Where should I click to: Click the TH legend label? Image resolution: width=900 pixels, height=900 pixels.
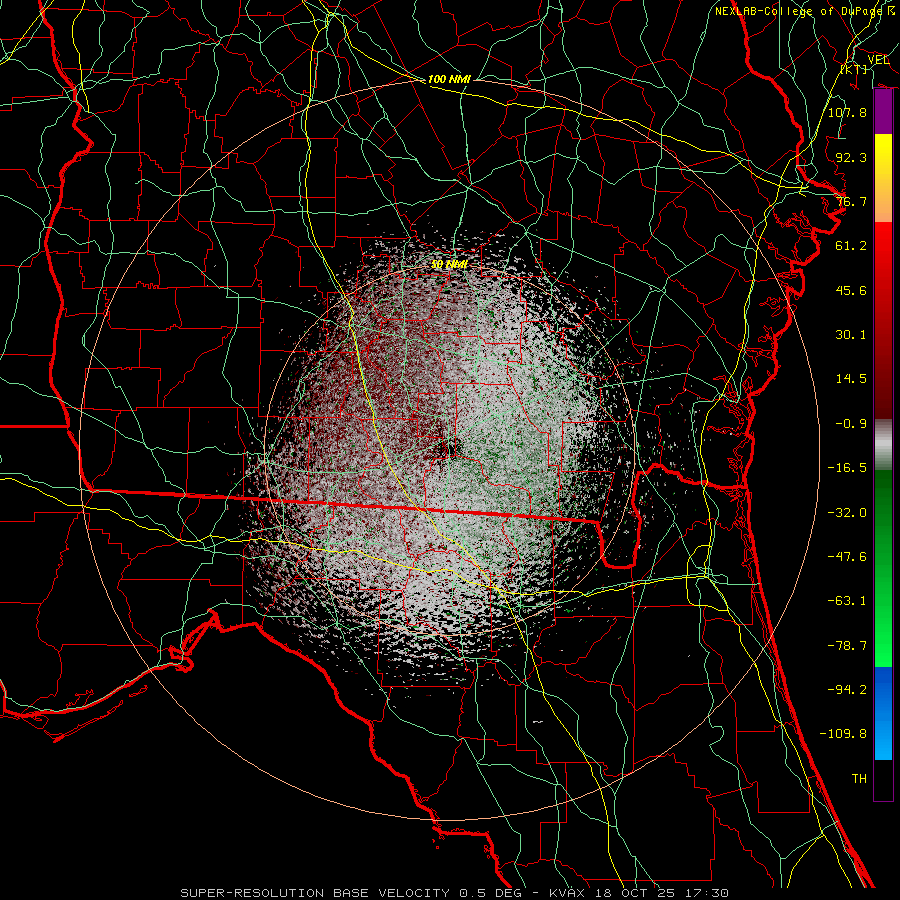pyautogui.click(x=859, y=779)
